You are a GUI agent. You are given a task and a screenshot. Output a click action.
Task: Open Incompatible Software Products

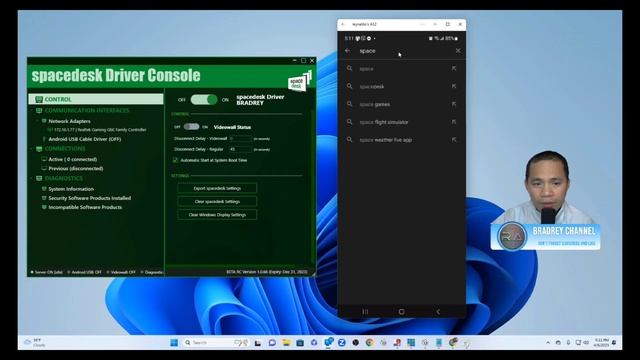coord(85,207)
